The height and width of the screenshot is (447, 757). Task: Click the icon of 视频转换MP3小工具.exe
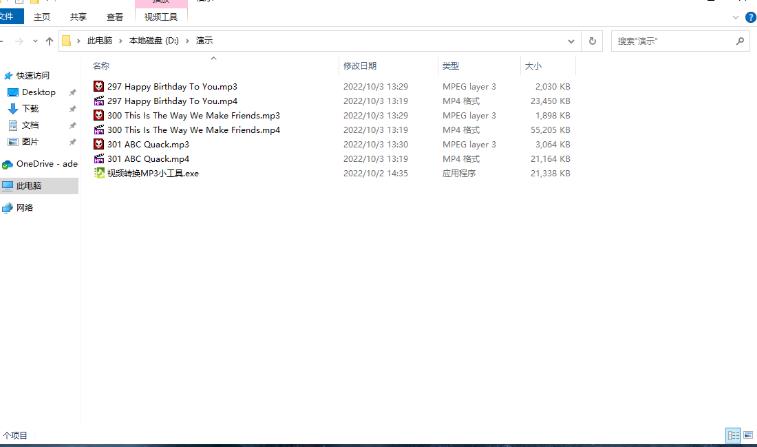click(98, 173)
